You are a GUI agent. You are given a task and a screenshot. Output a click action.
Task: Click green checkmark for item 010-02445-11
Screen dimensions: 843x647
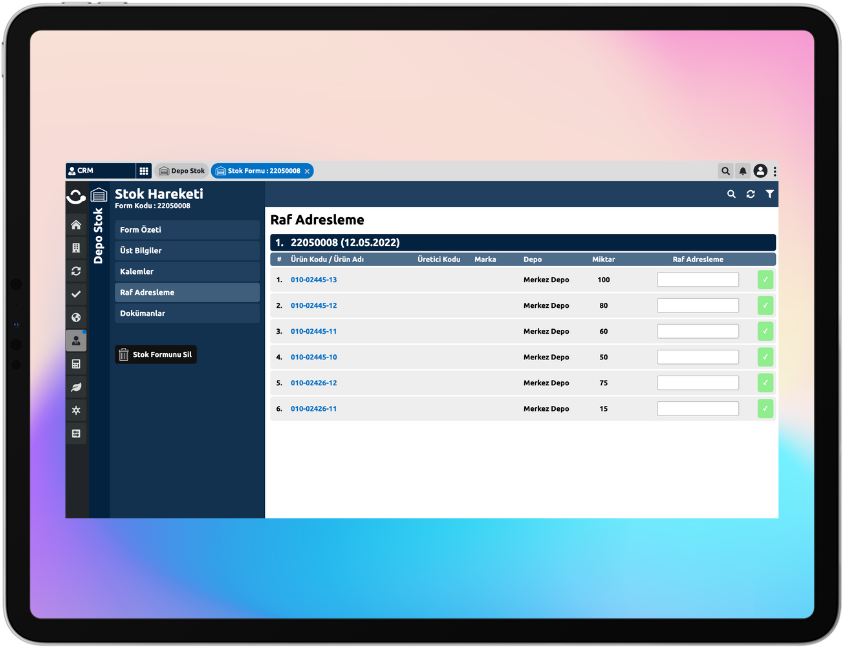[765, 331]
